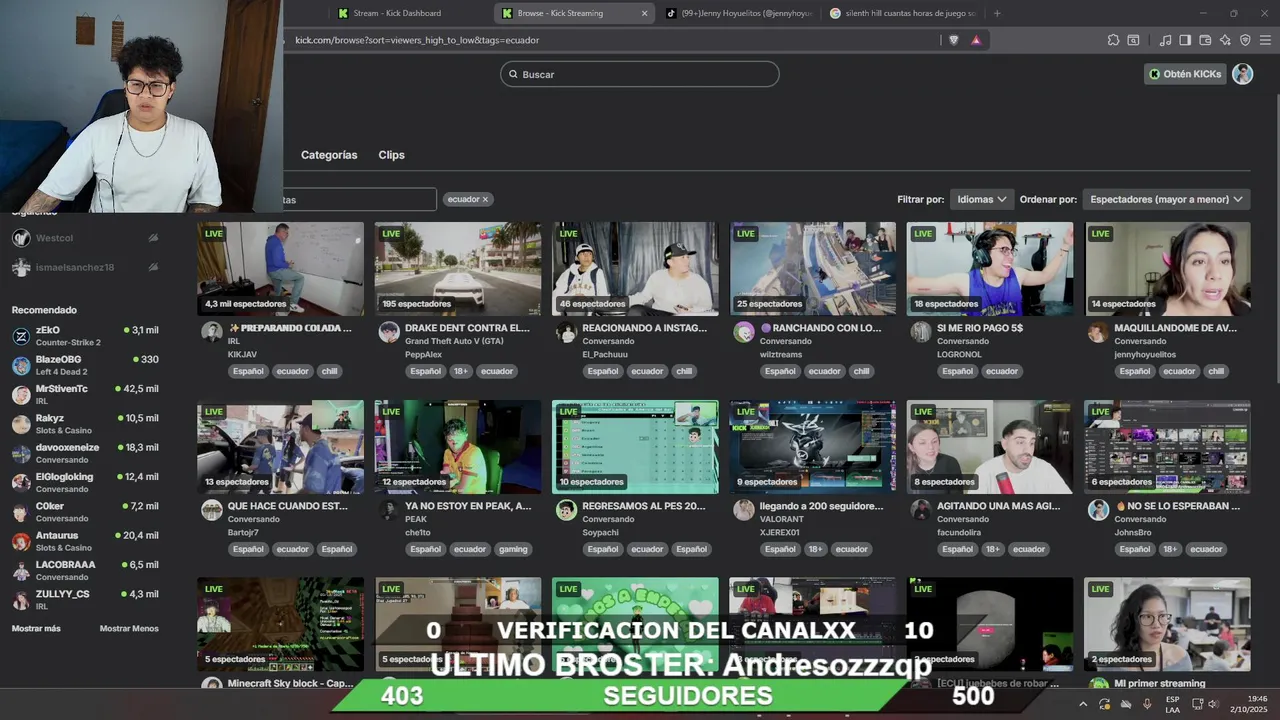
Task: Open ElGlogloking recommended channel
Action: tap(85, 482)
